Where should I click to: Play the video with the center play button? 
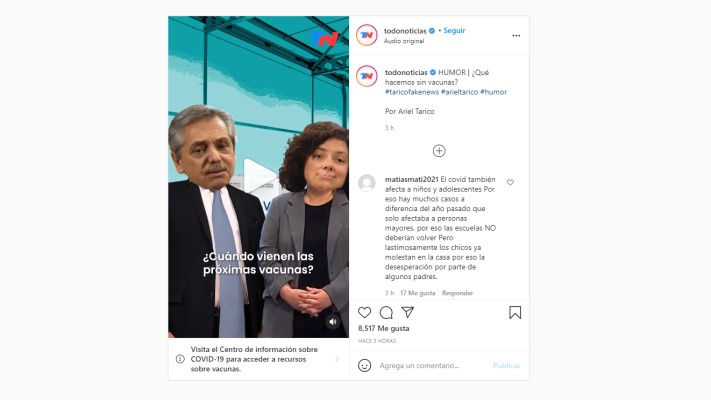point(259,176)
